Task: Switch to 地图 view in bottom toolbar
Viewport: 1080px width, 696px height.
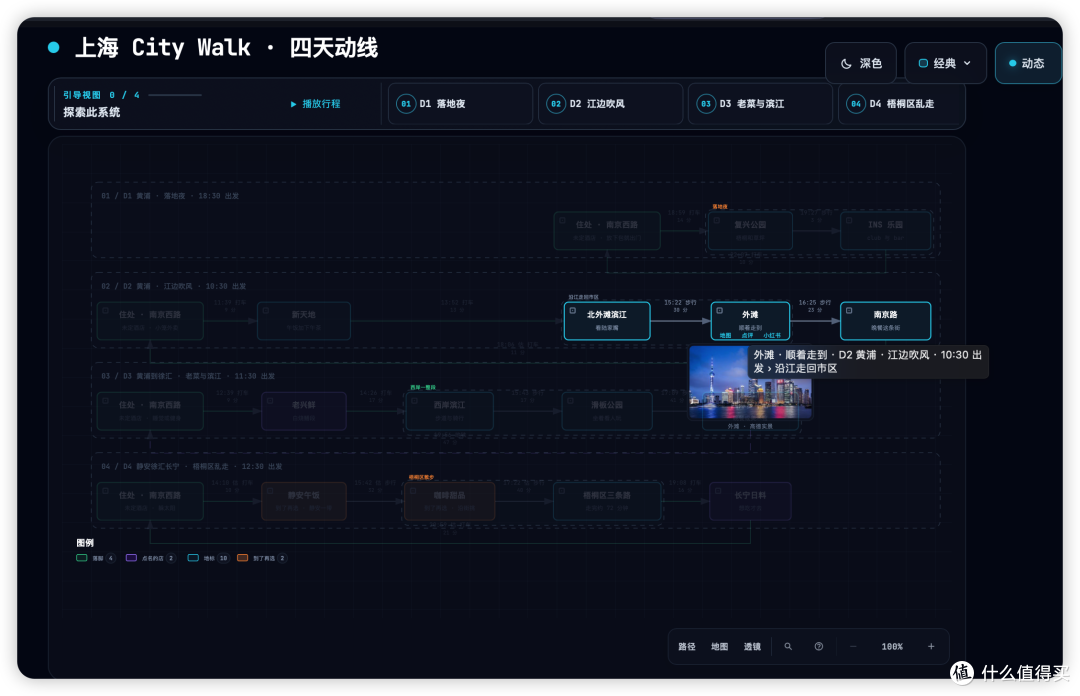Action: tap(719, 646)
